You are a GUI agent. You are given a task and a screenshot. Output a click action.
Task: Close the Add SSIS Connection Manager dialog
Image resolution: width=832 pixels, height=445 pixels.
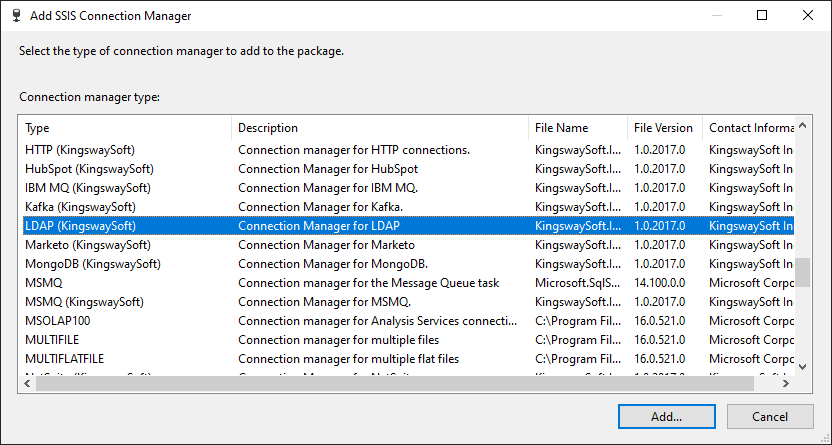coord(808,15)
